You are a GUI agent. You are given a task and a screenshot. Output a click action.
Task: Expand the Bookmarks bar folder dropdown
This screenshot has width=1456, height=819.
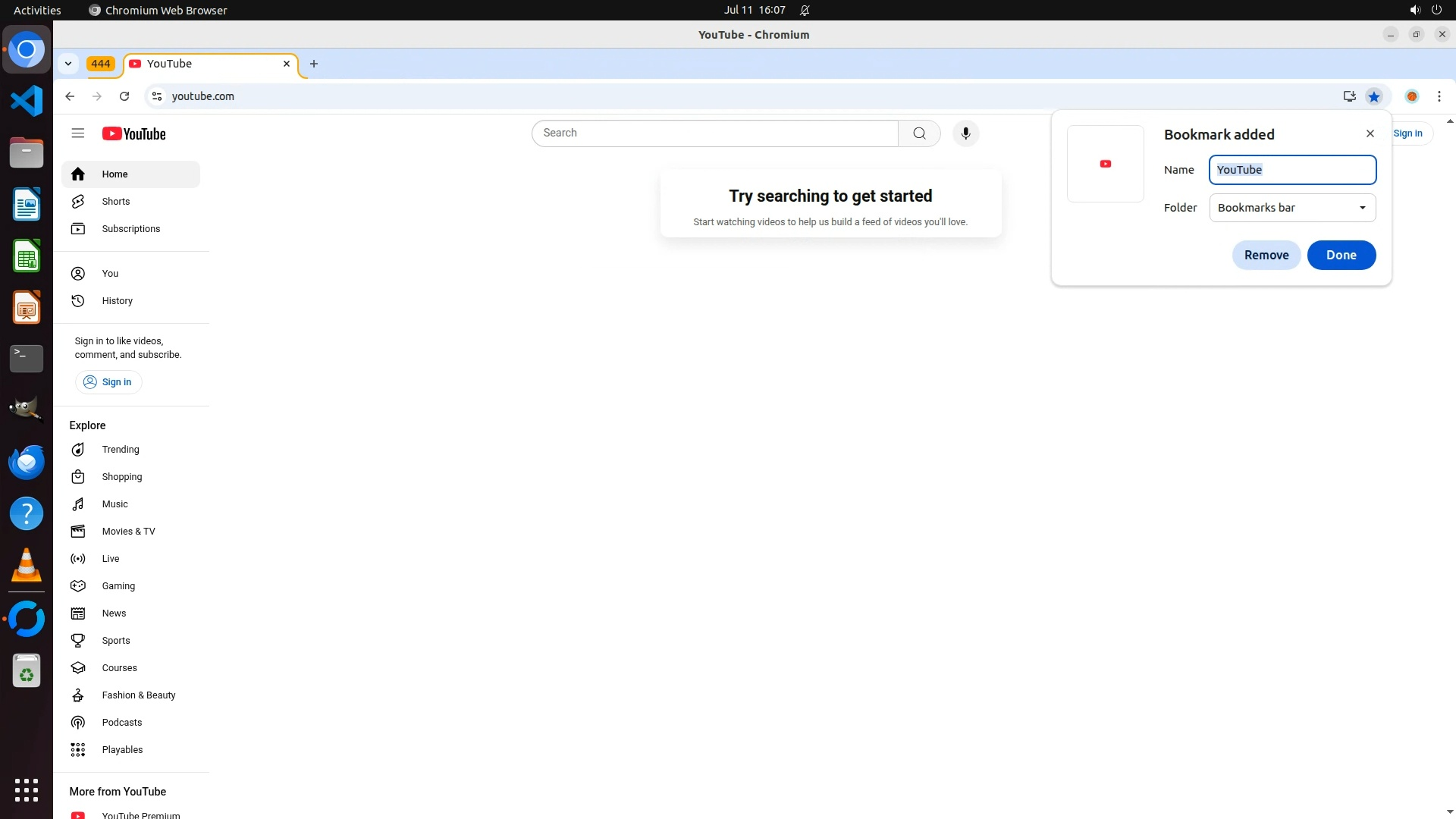point(1292,208)
